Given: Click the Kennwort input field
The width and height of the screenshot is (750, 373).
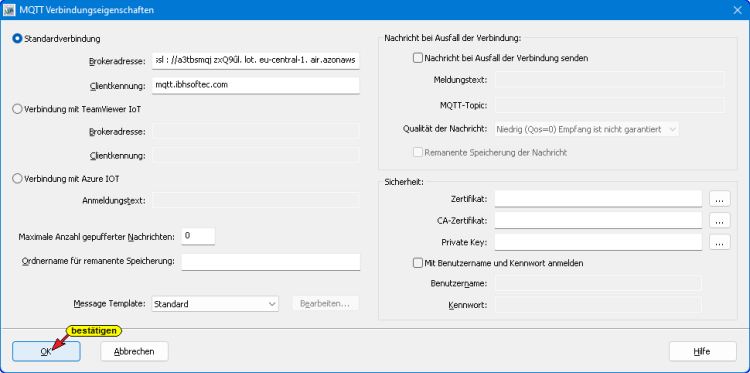Looking at the screenshot, I should click(598, 304).
